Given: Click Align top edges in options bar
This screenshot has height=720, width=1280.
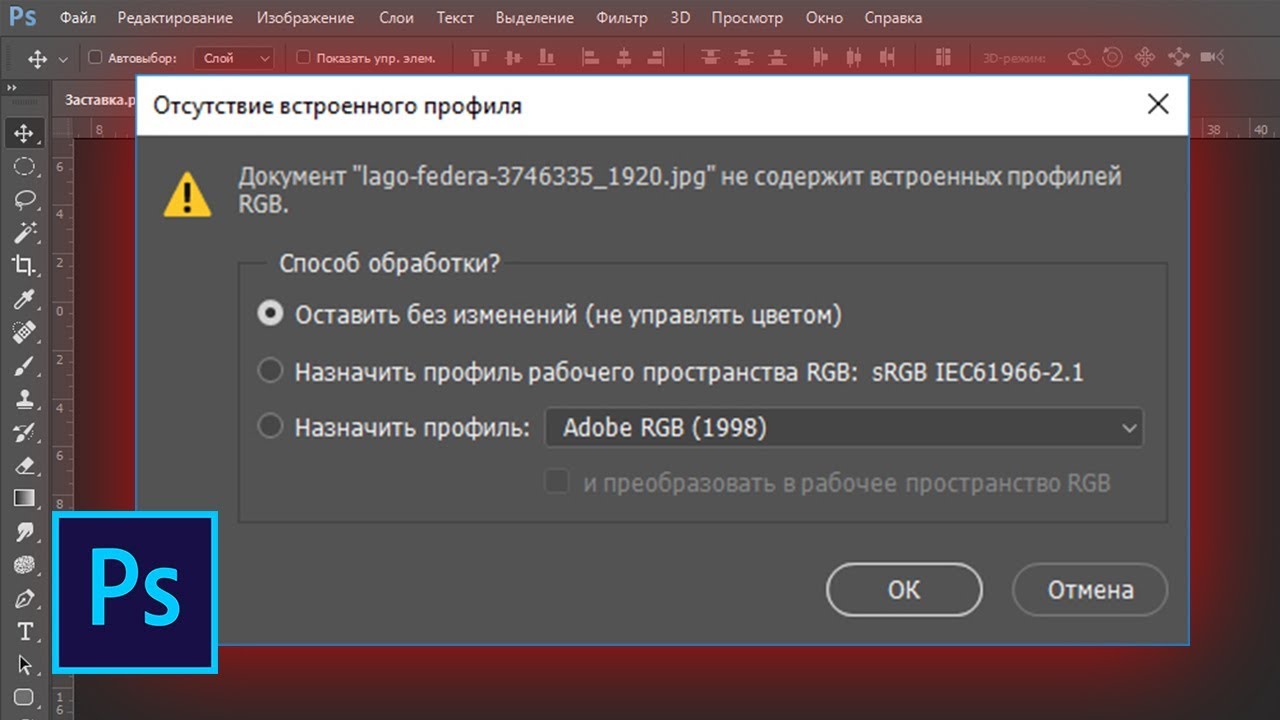Looking at the screenshot, I should 481,57.
